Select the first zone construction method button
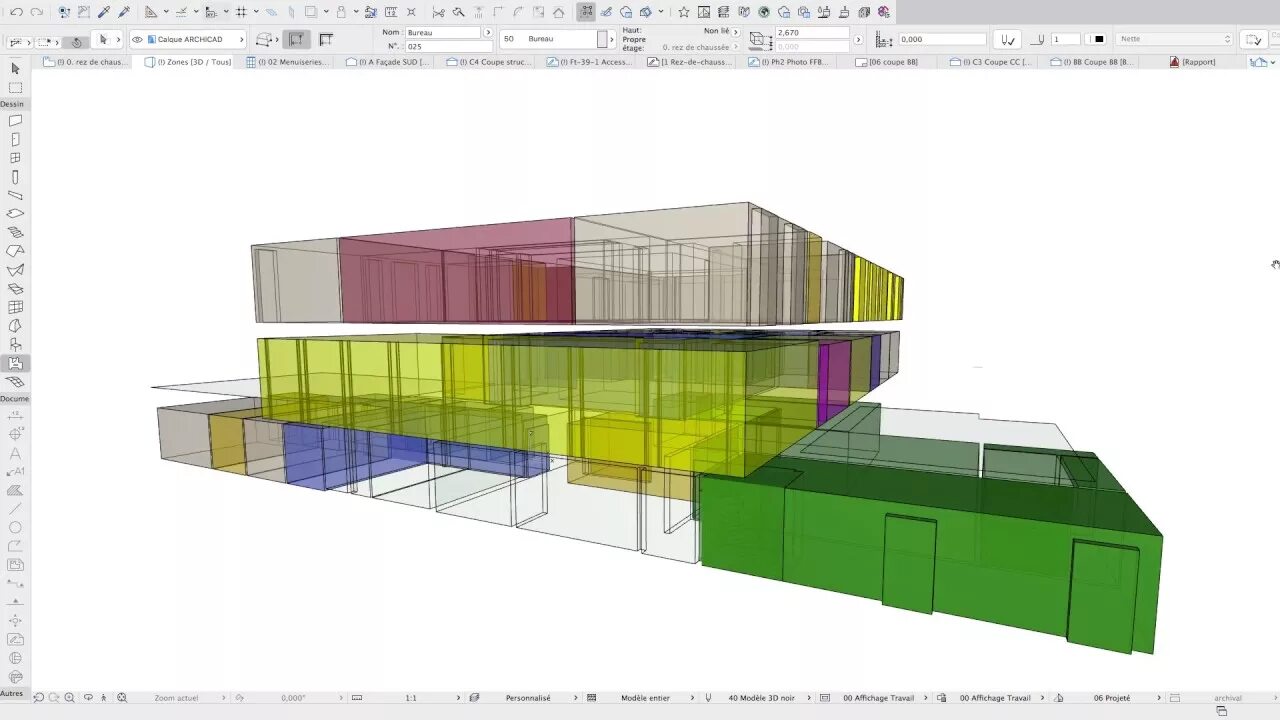Screen dimensions: 1280x720 (297, 39)
